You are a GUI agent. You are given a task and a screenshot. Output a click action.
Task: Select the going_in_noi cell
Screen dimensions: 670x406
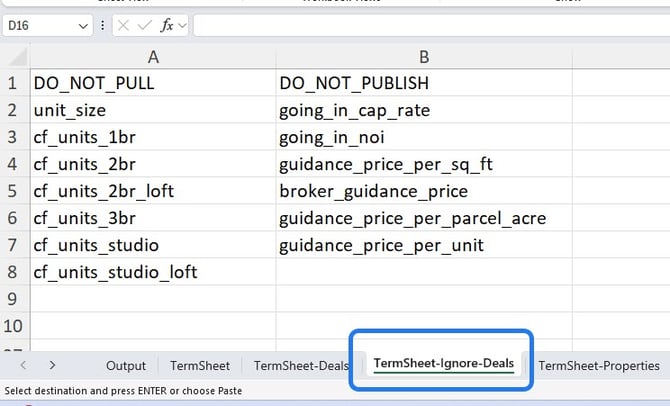point(424,137)
